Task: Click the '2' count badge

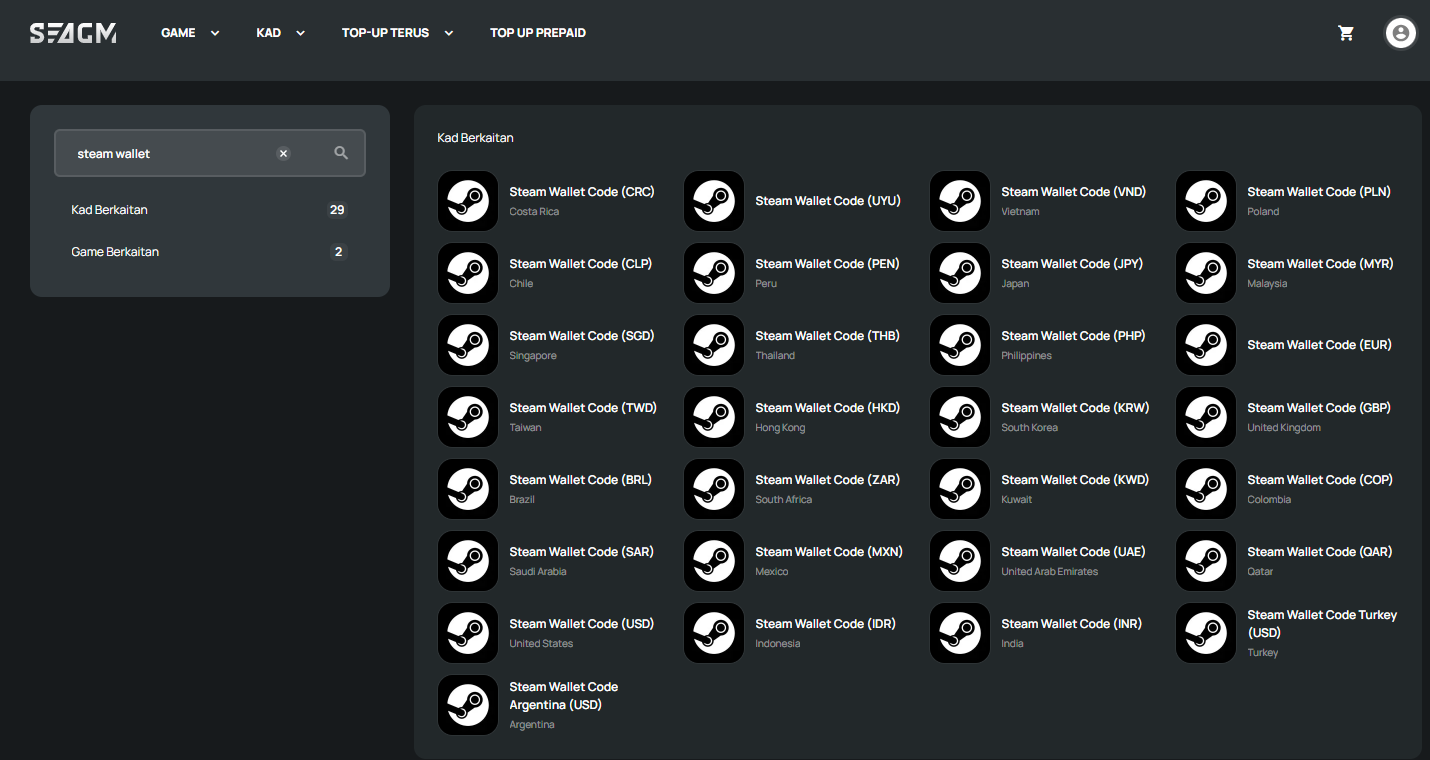Action: pos(338,252)
